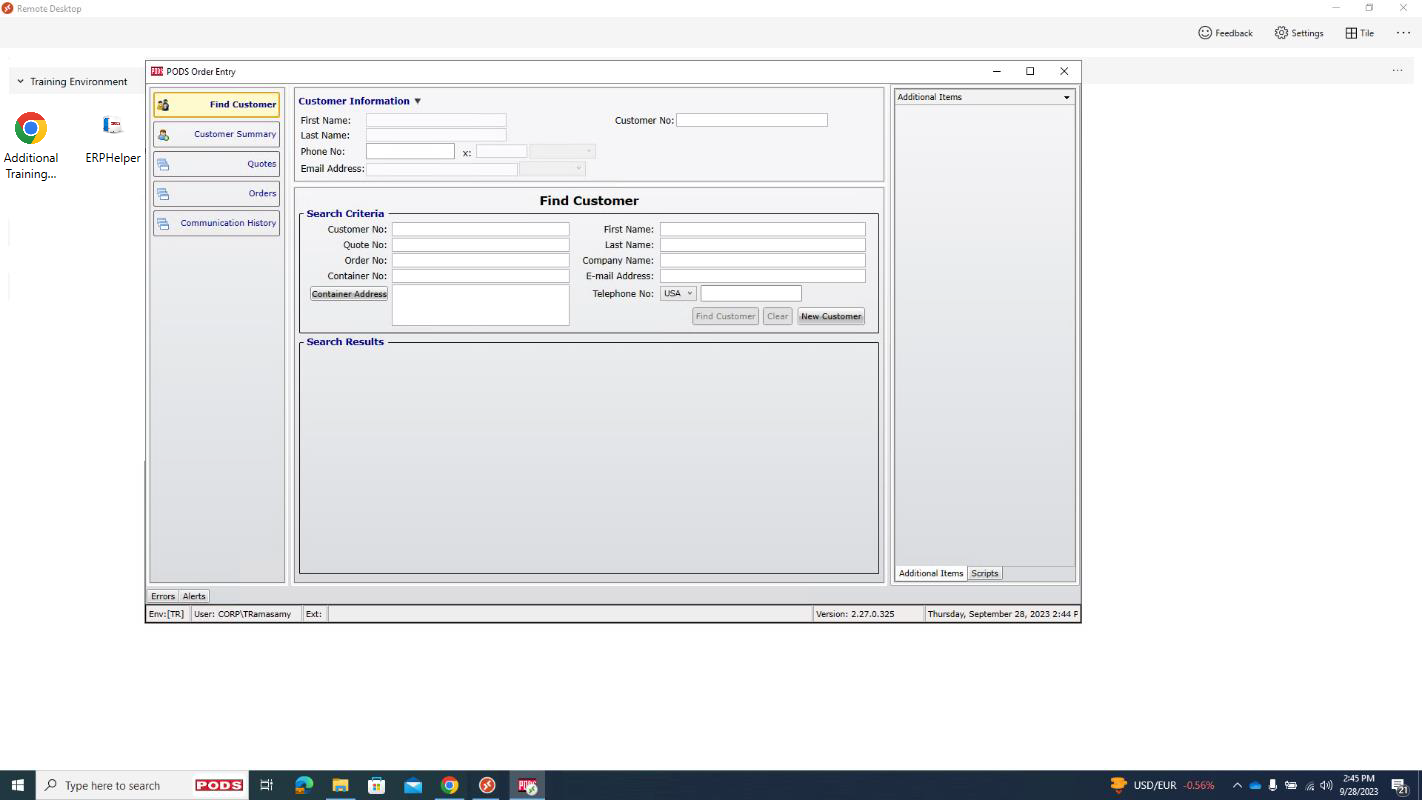The image size is (1422, 800).
Task: Open Task View on the taskbar
Action: pyautogui.click(x=266, y=785)
